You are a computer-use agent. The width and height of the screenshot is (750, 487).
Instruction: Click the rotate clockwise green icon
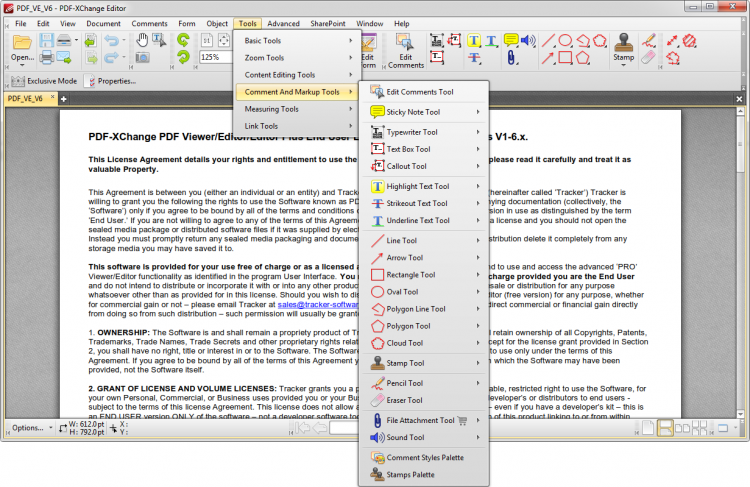pos(183,58)
